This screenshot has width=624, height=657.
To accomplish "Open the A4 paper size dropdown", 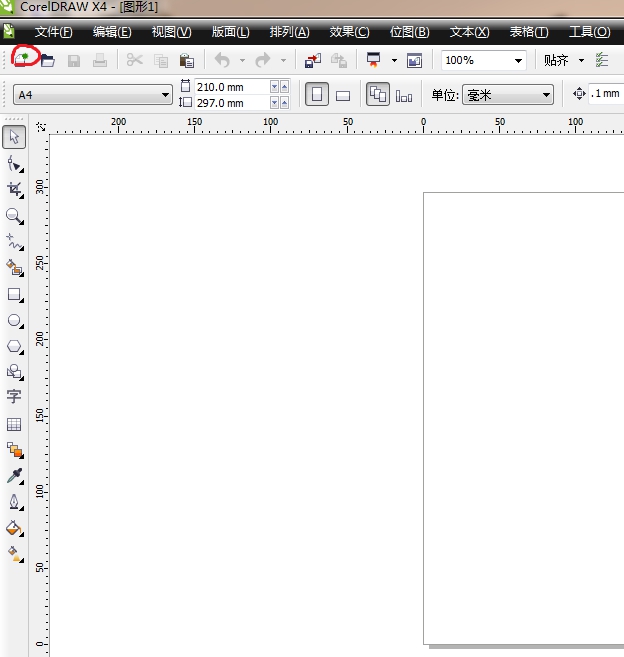I will [93, 95].
